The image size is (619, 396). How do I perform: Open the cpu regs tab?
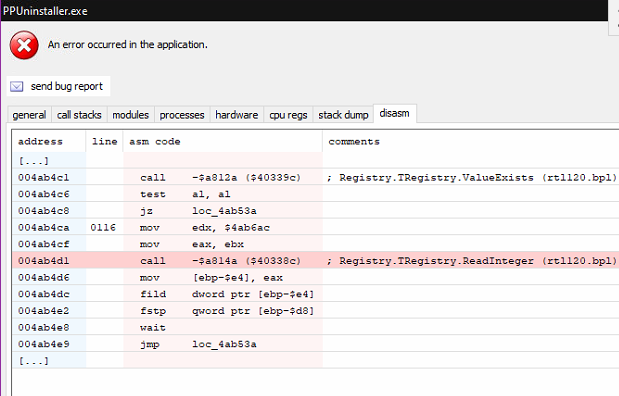[288, 115]
